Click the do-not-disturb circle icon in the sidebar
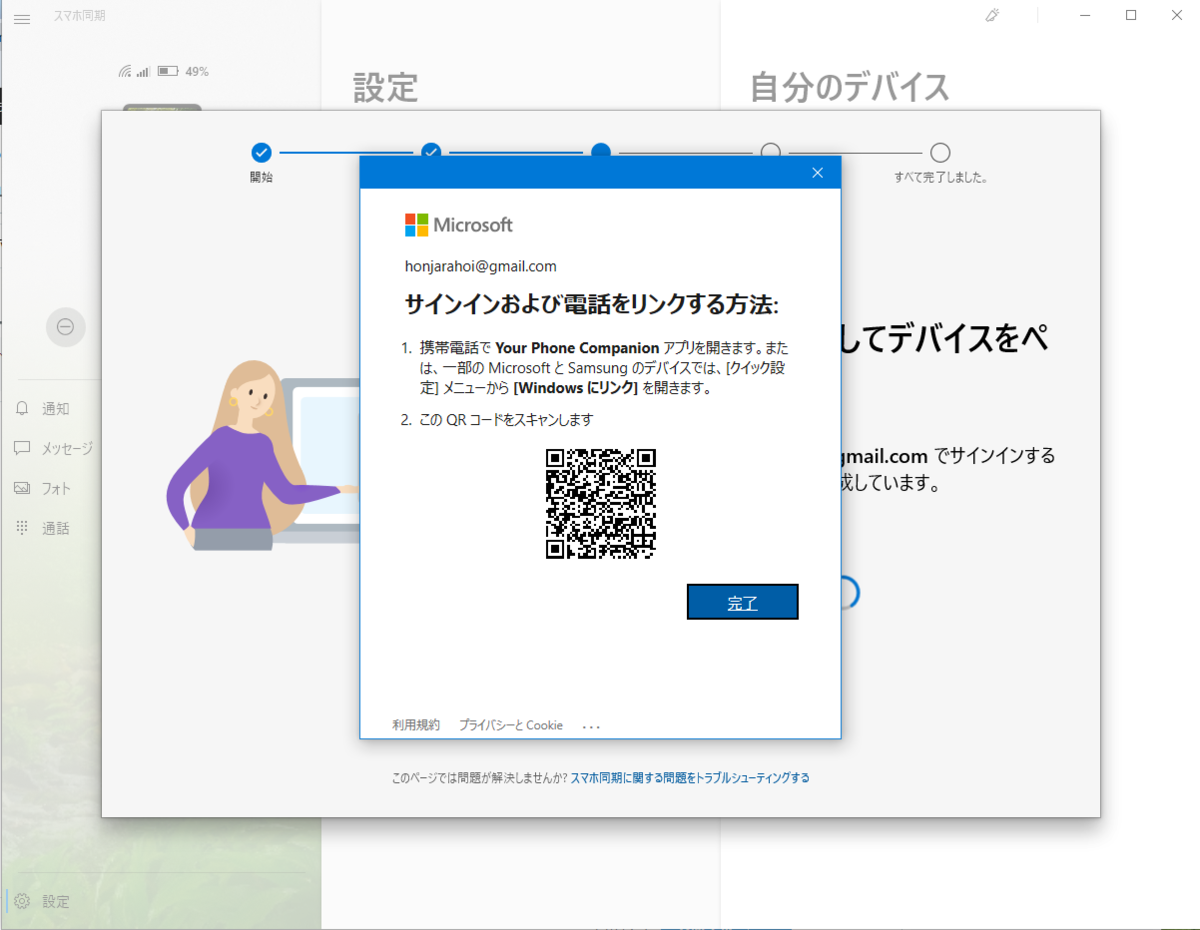This screenshot has height=930, width=1200. pos(65,327)
